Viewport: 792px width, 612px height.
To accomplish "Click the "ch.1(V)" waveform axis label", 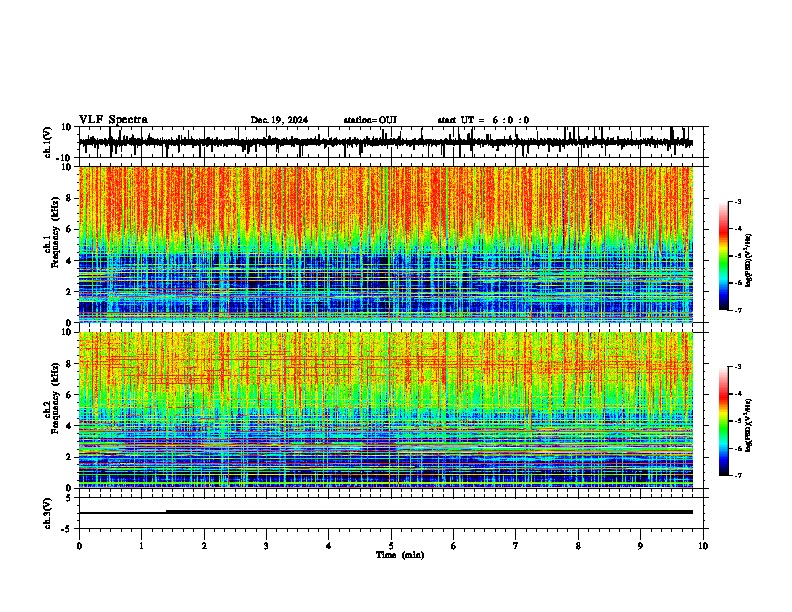I will [48, 142].
